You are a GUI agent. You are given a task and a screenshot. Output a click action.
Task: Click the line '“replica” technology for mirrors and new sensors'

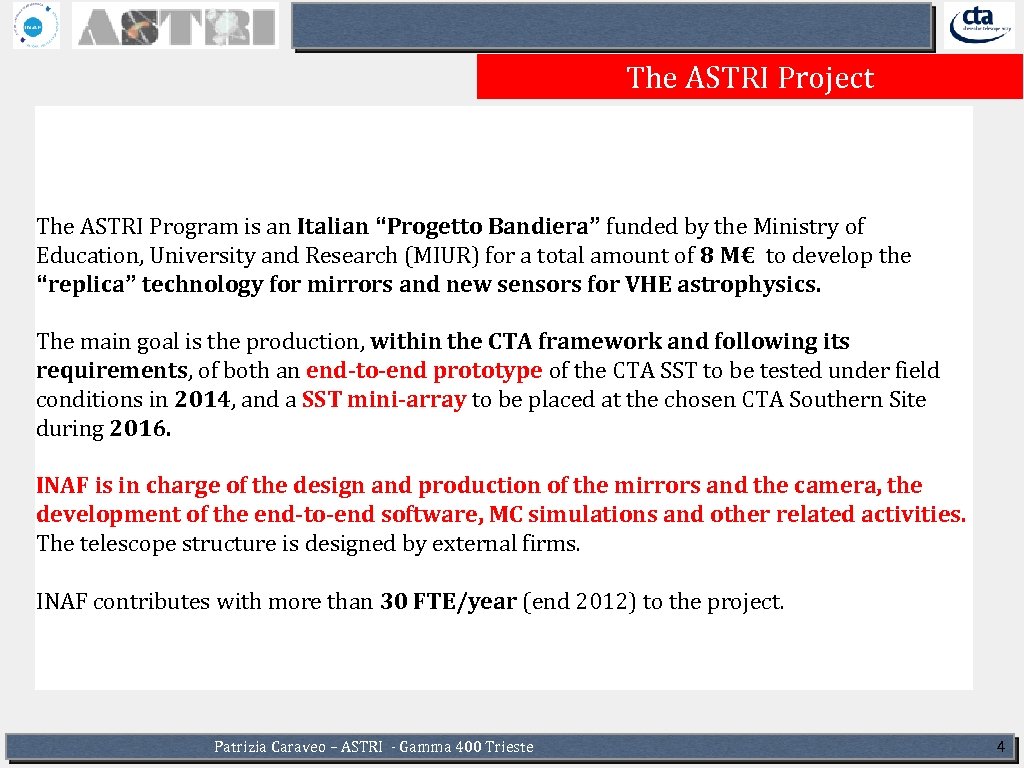pyautogui.click(x=428, y=284)
